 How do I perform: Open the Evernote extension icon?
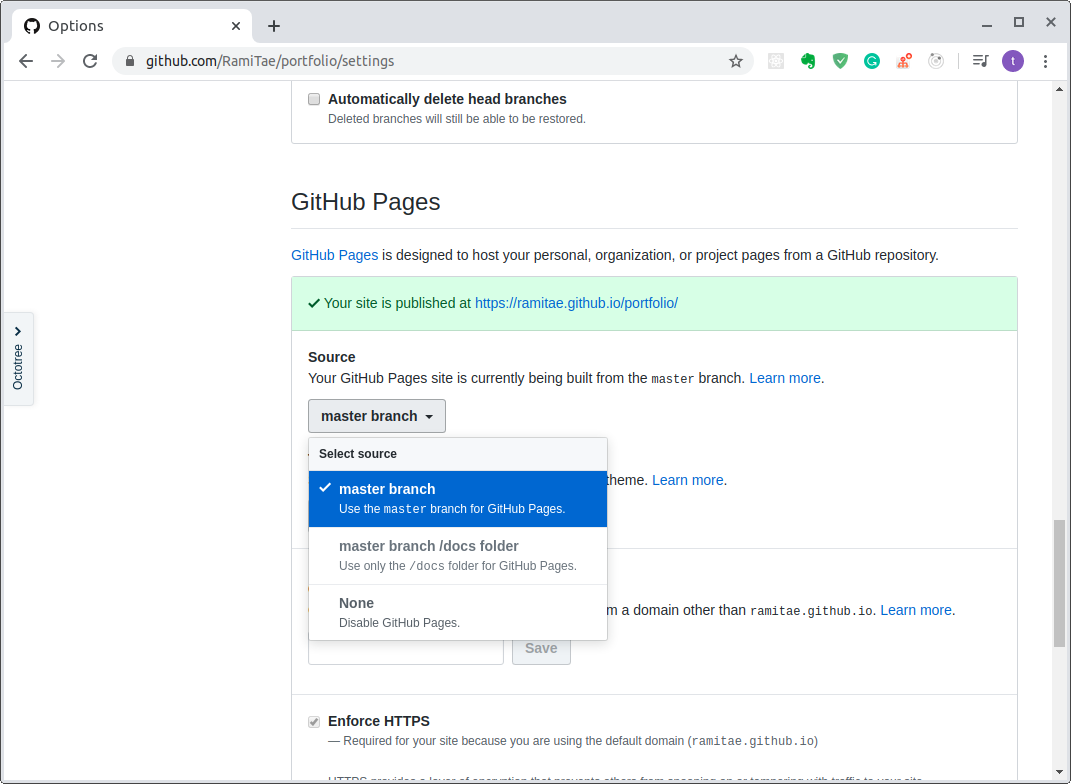(x=808, y=61)
